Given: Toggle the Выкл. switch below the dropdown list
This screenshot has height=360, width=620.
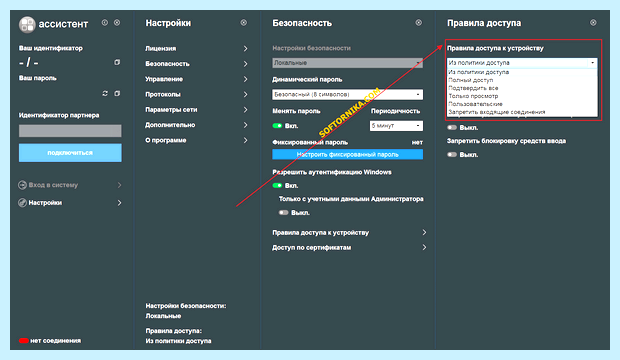Looking at the screenshot, I should coord(452,127).
